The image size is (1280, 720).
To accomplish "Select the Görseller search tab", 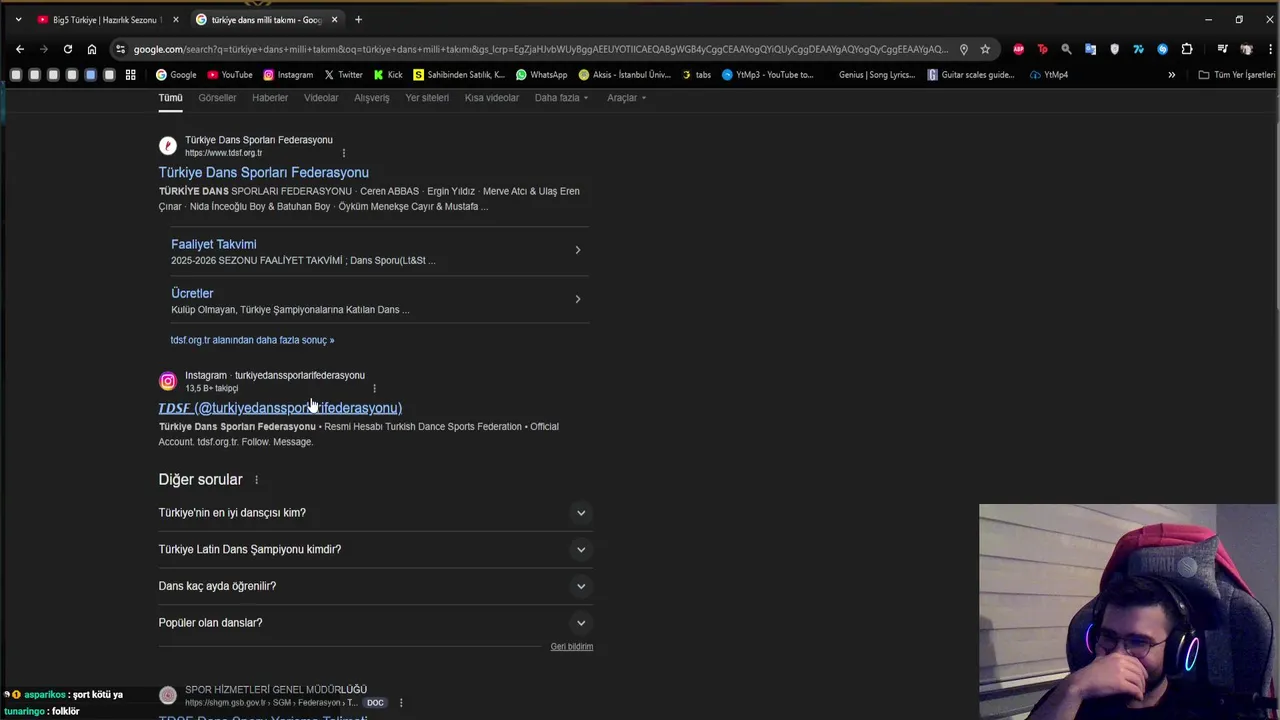I will 217,98.
